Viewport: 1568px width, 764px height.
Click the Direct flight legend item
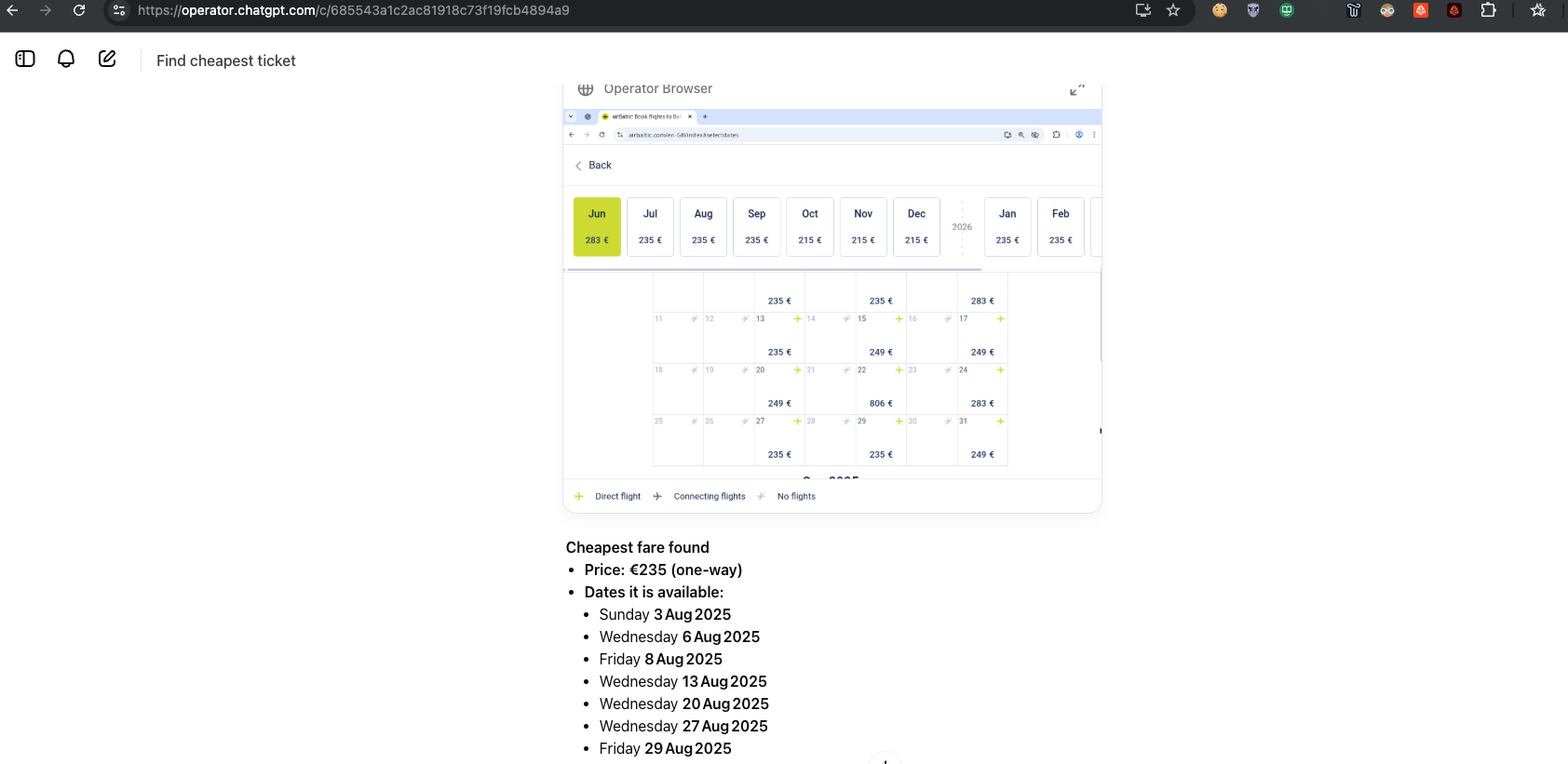coord(608,497)
